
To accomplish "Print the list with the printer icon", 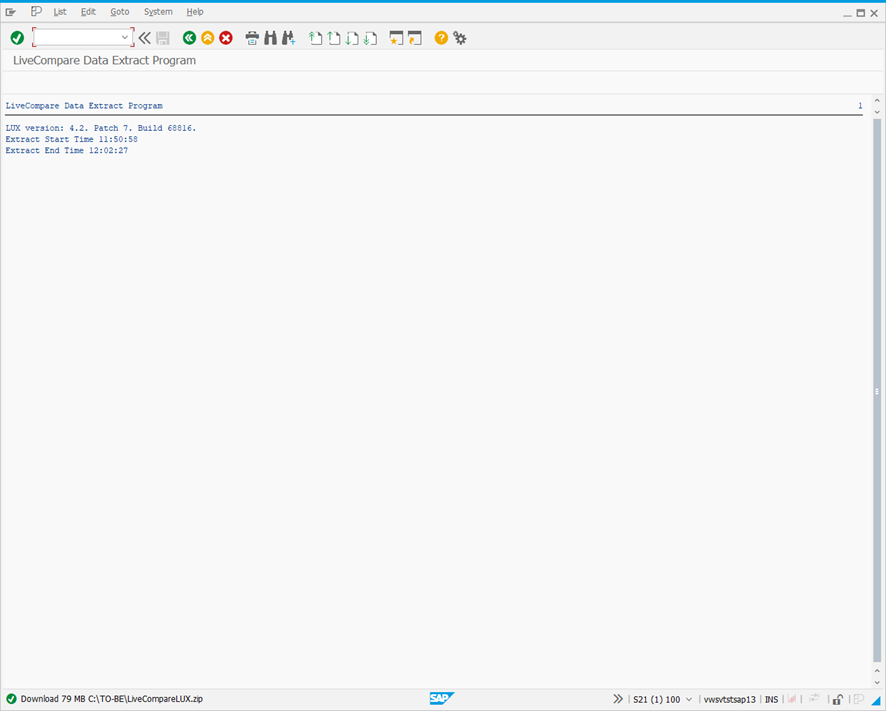I will (252, 38).
